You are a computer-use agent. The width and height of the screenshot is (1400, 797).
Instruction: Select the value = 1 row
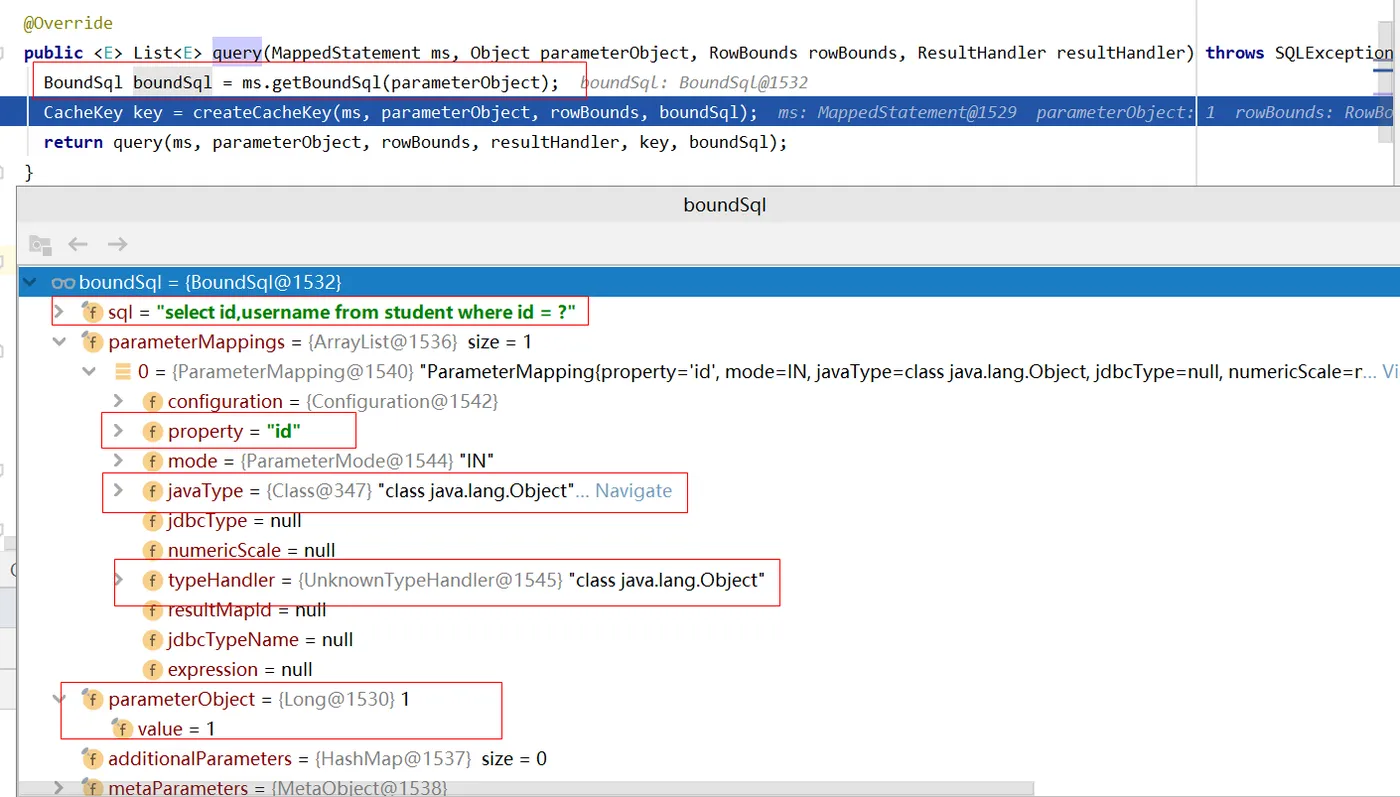pyautogui.click(x=707, y=729)
